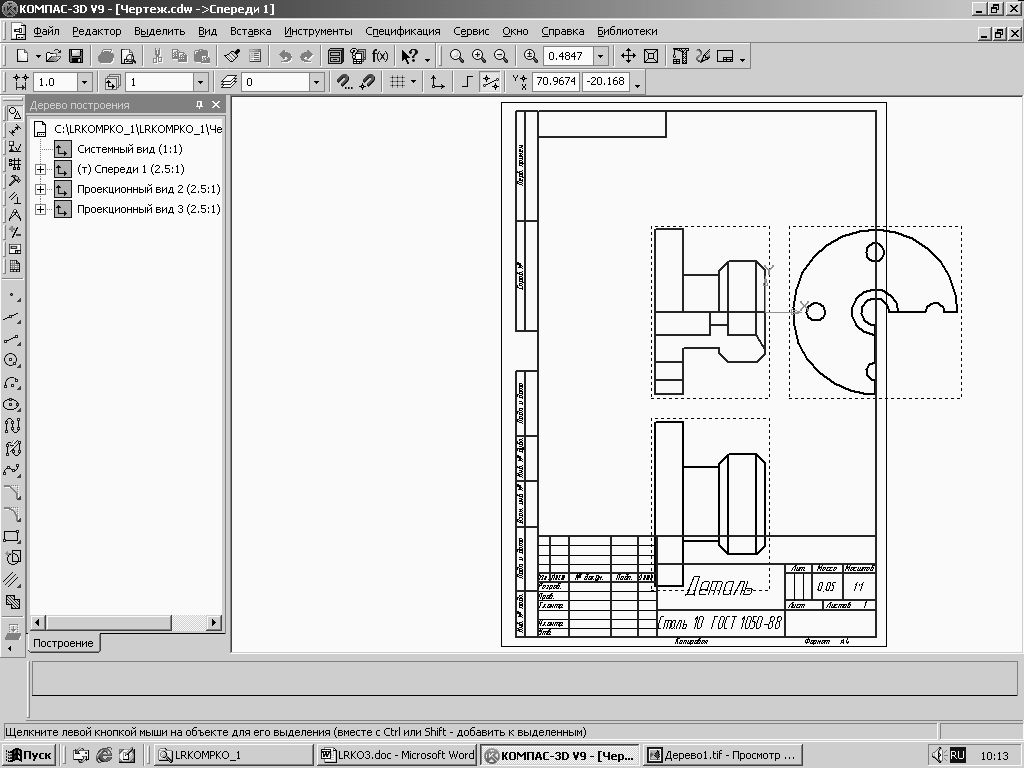
Task: Click the Set global snaps magnet icon
Action: (345, 82)
